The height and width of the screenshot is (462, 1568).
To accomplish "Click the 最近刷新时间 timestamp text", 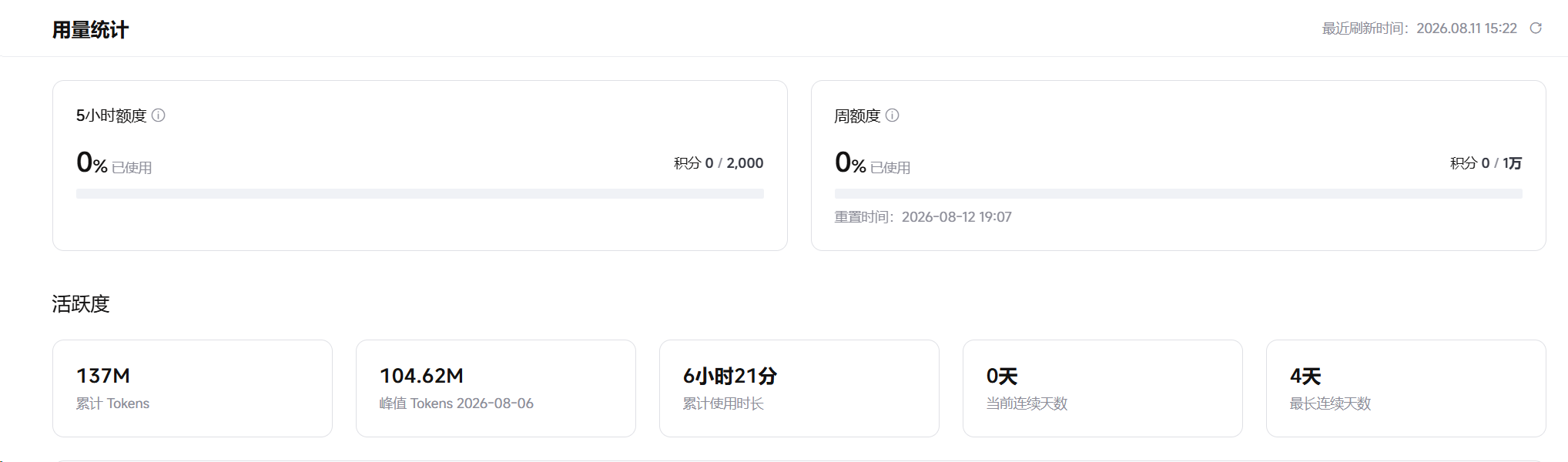I will 1419,28.
